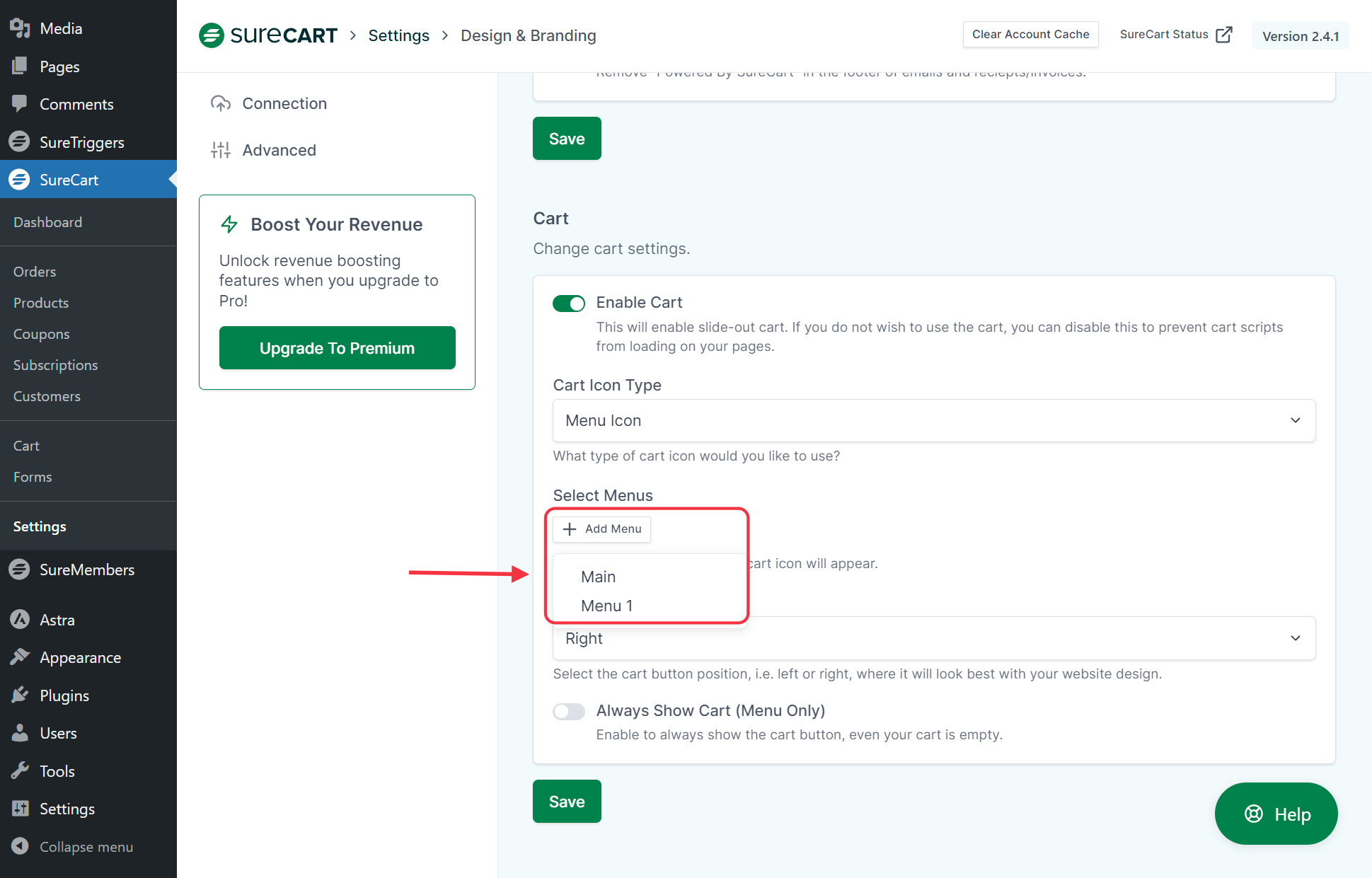Choose Menu 1 from the list
This screenshot has width=1372, height=878.
(606, 606)
